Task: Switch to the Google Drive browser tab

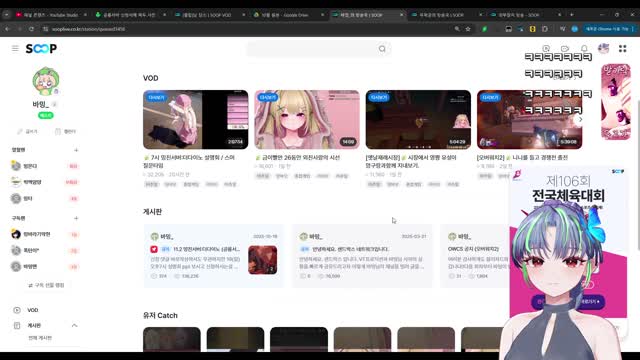Action: 286,15
